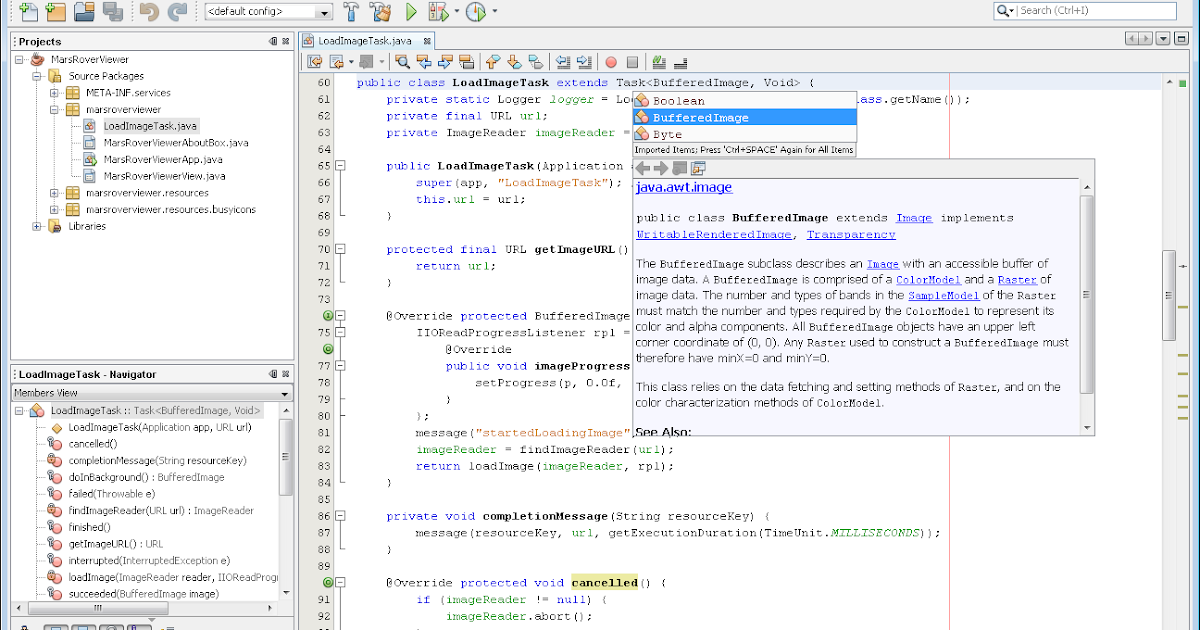
Task: Create a new file
Action: (x=27, y=12)
